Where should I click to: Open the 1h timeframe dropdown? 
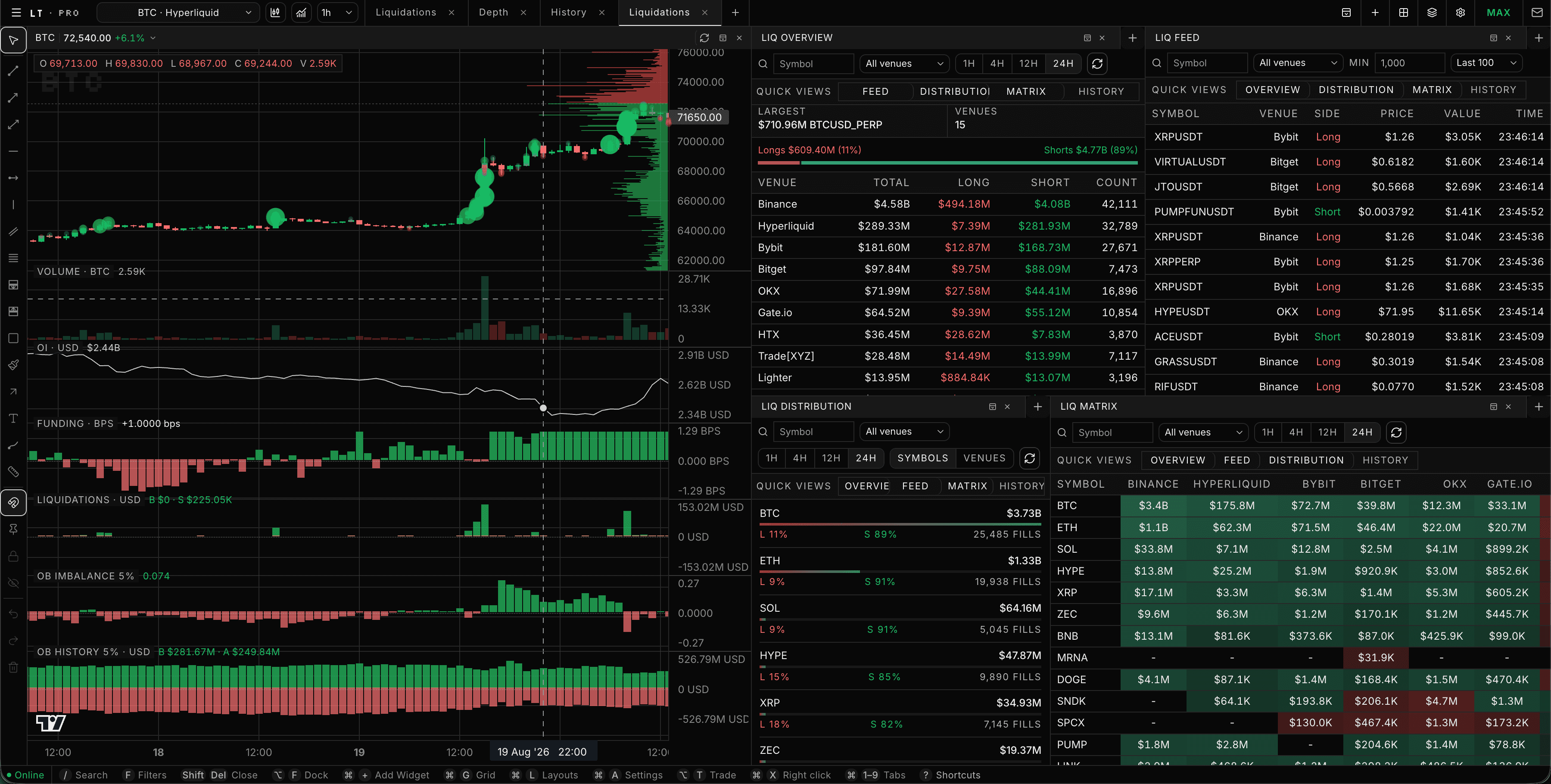pos(336,12)
